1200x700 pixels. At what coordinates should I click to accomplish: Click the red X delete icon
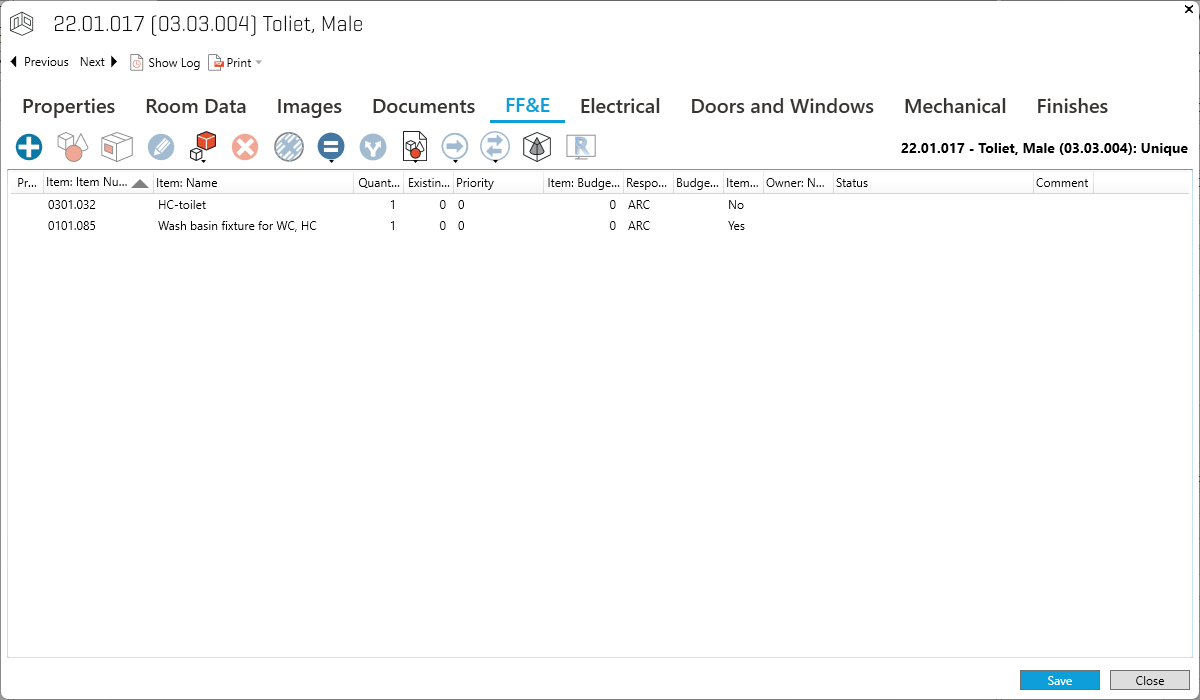pos(245,147)
